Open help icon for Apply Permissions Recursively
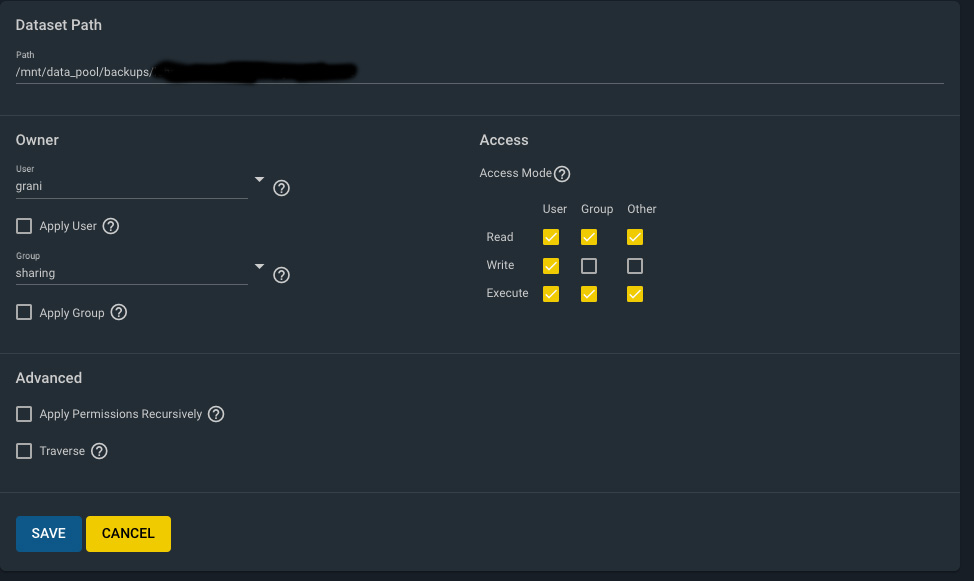974x581 pixels. [x=216, y=414]
